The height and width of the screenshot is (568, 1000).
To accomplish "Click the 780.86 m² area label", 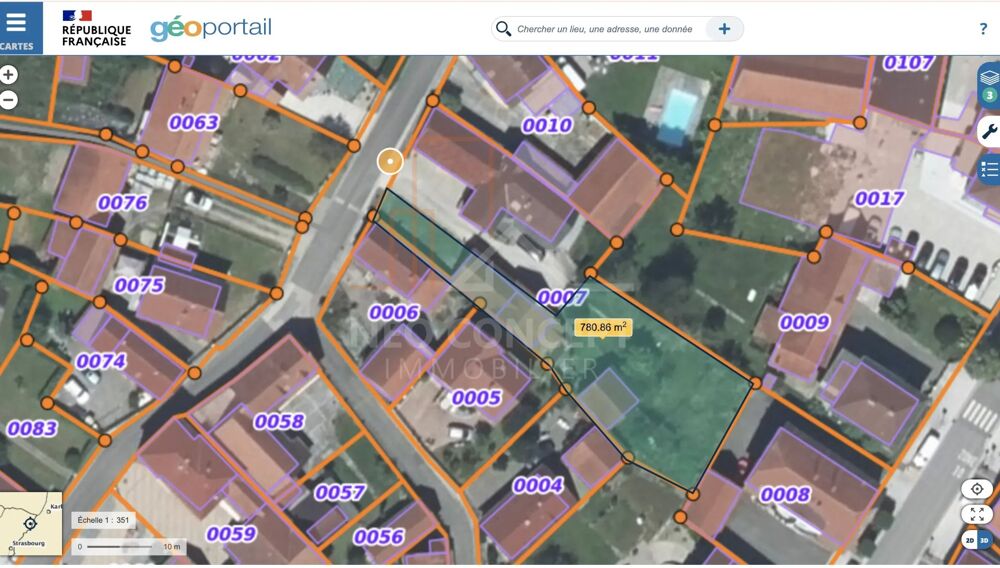I will pyautogui.click(x=603, y=327).
